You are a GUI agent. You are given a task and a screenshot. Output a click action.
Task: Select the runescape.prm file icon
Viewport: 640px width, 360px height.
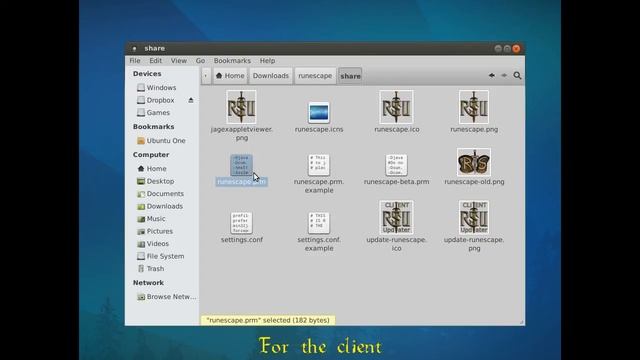coord(241,165)
